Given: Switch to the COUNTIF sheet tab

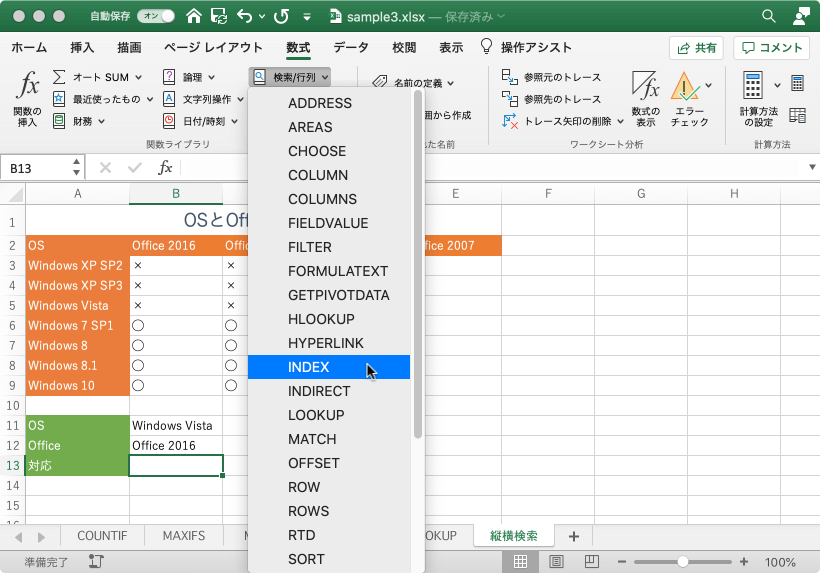Looking at the screenshot, I should click(x=102, y=536).
